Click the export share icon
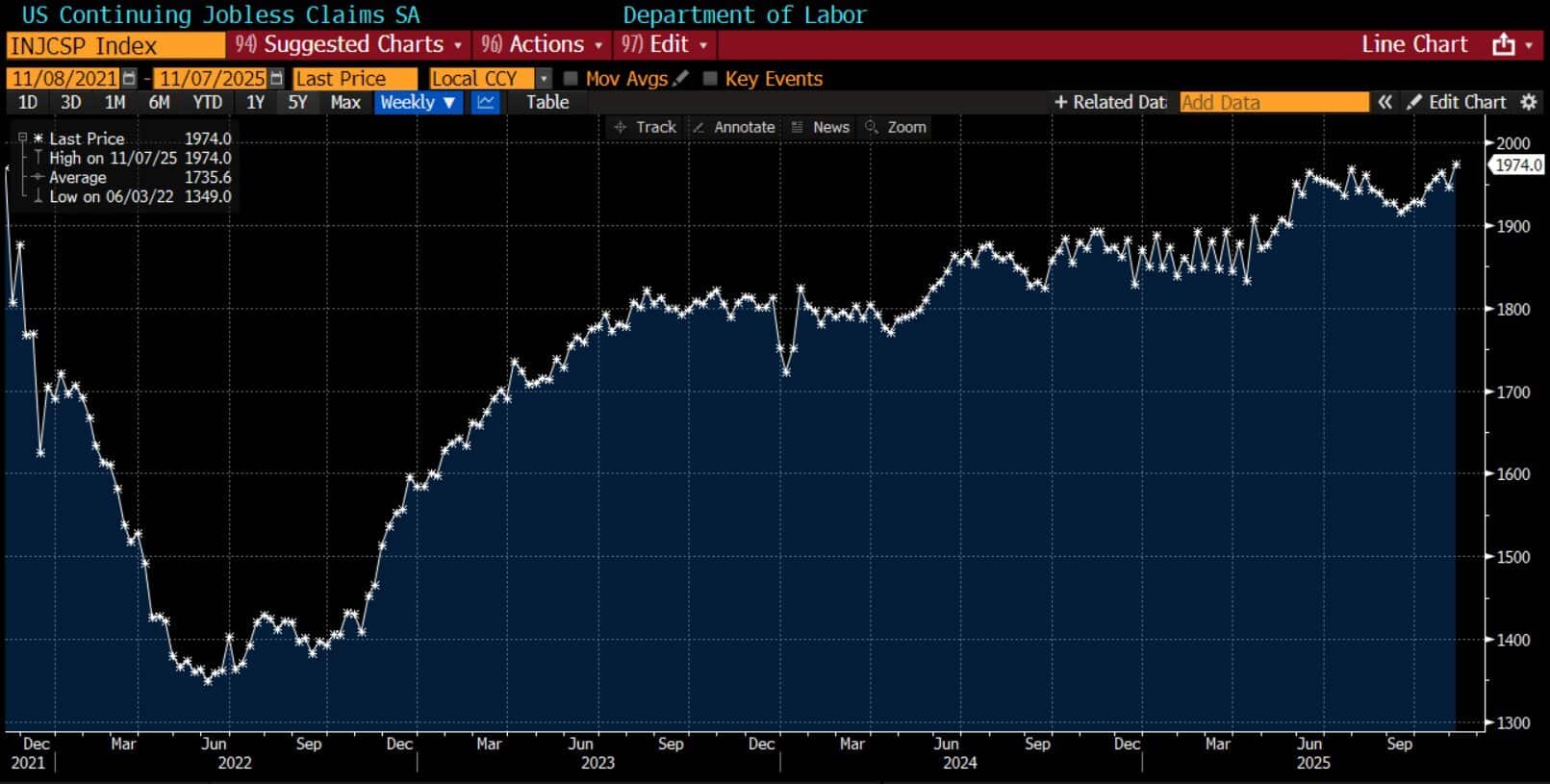This screenshot has width=1550, height=784. [x=1503, y=45]
